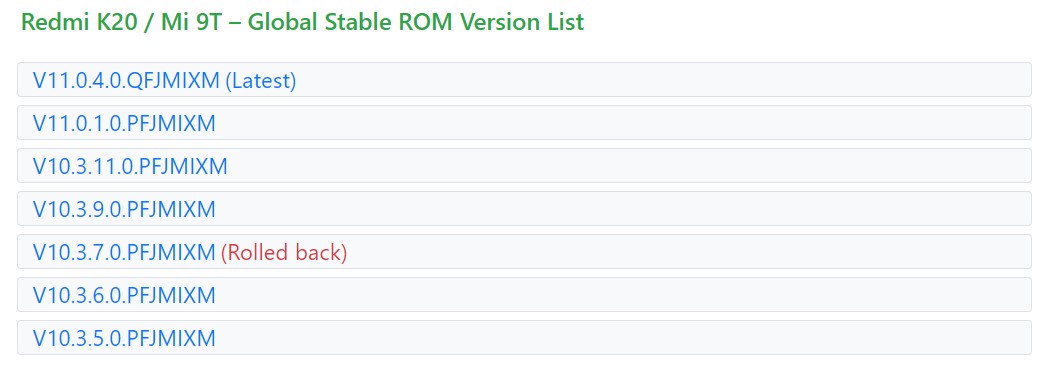Open the V10.3.7.0.PFJMIXM version link

(x=124, y=252)
